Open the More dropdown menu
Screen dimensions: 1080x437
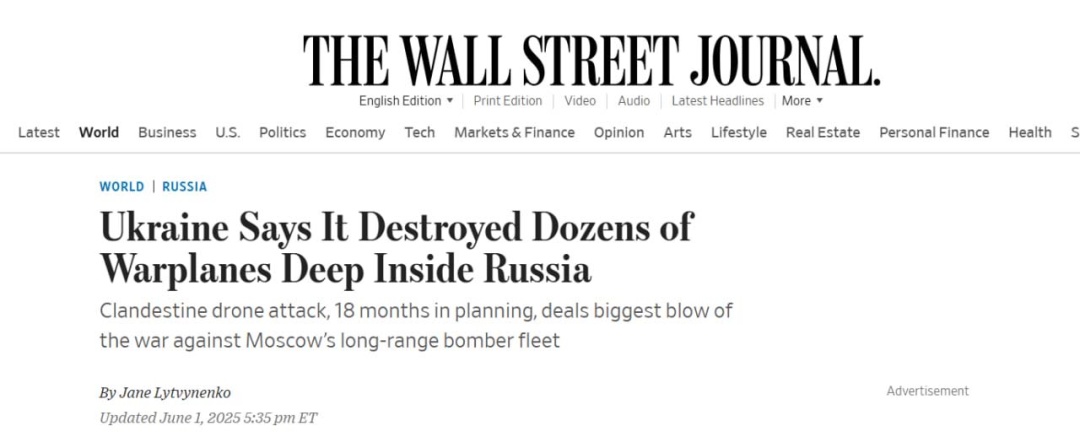(802, 101)
